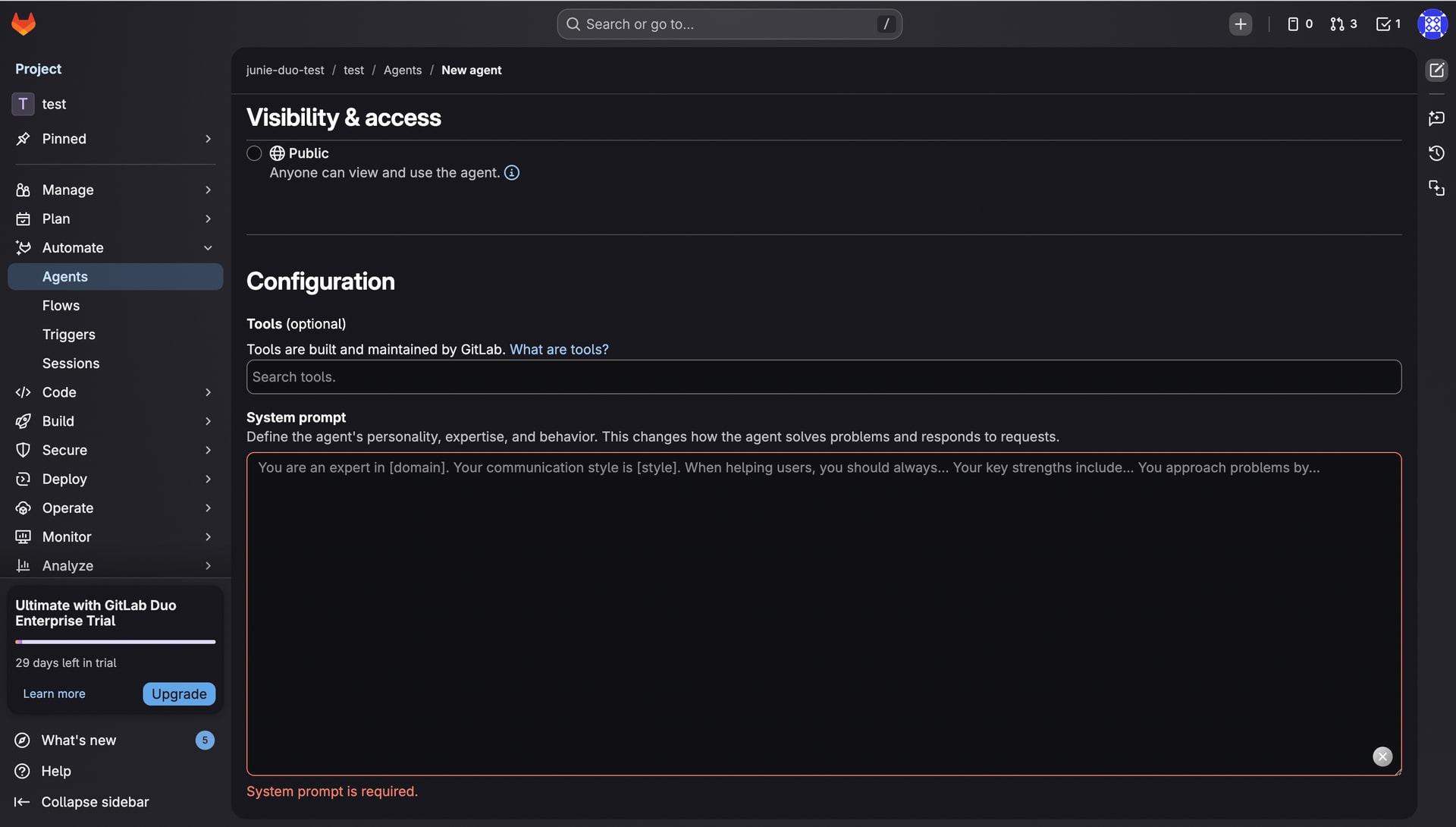Follow the Learn more trial link
The width and height of the screenshot is (1456, 827).
tap(54, 694)
